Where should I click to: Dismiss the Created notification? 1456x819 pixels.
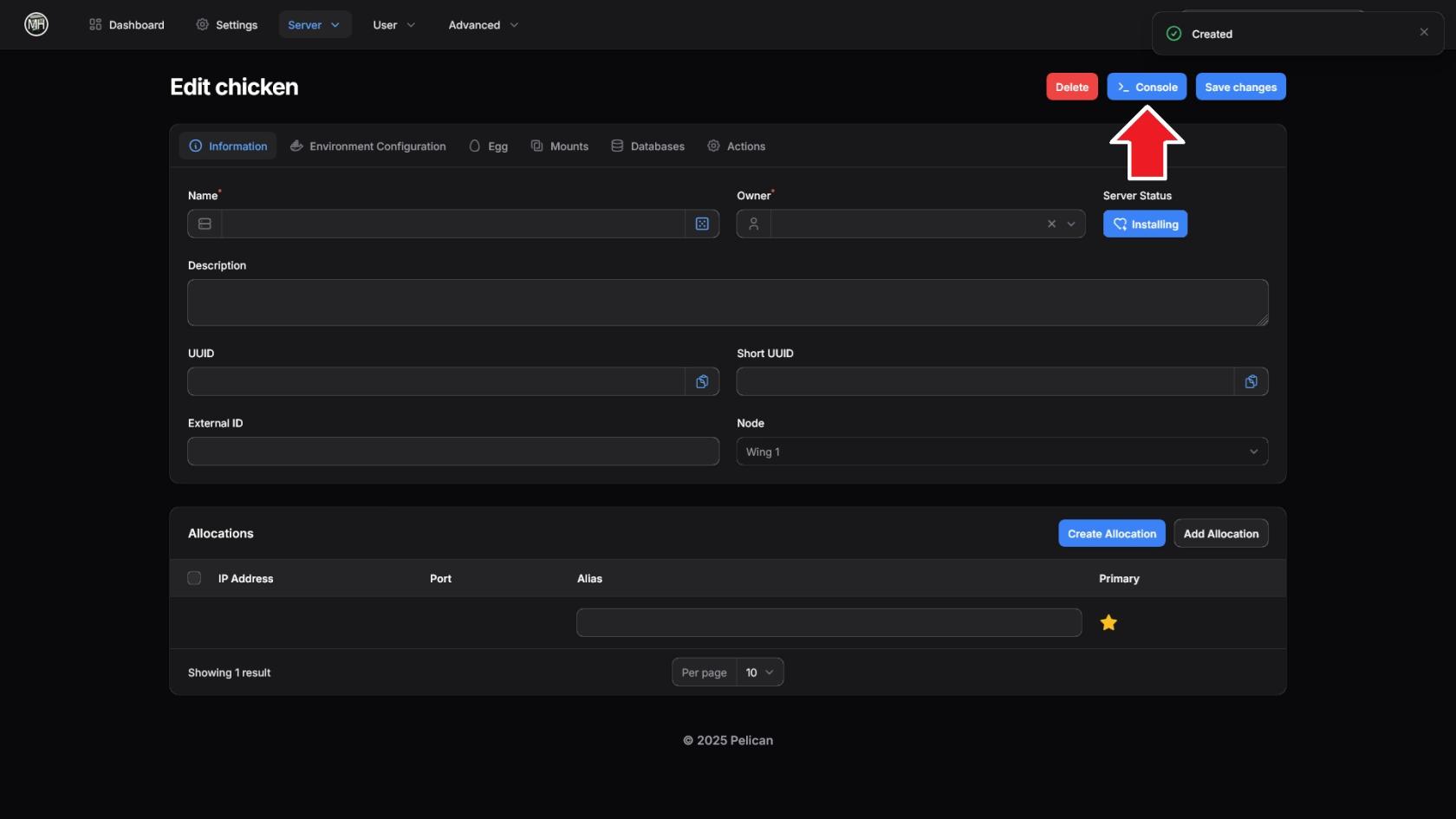(1424, 32)
